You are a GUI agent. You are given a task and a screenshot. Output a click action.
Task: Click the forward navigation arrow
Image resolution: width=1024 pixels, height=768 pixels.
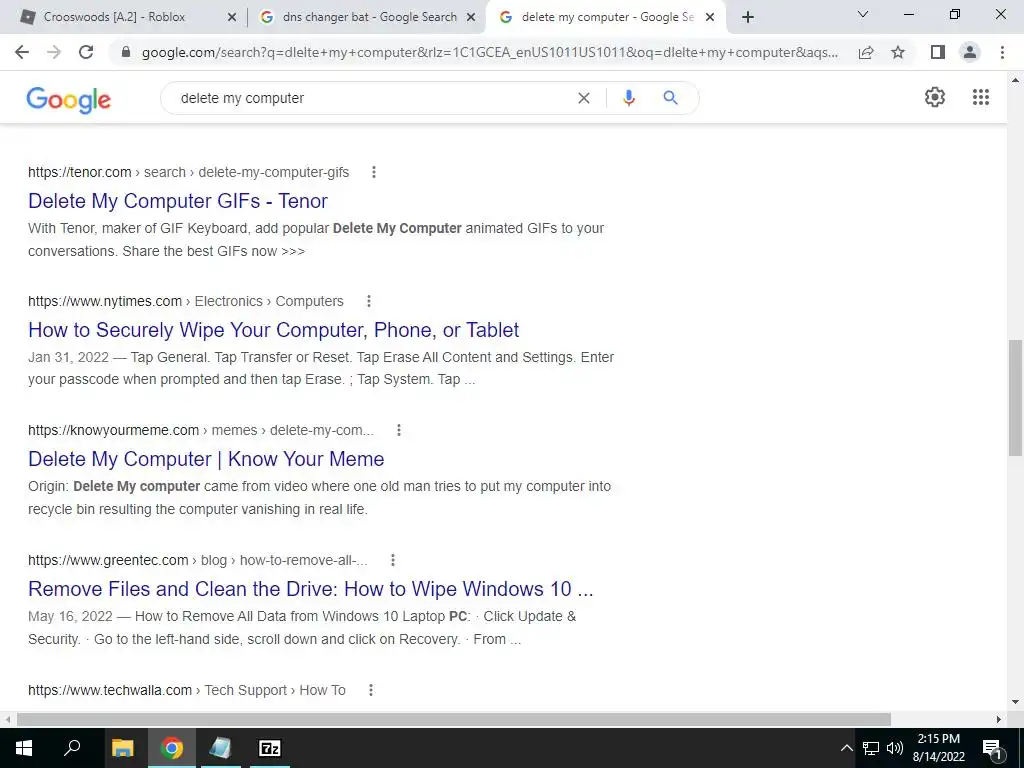point(54,52)
